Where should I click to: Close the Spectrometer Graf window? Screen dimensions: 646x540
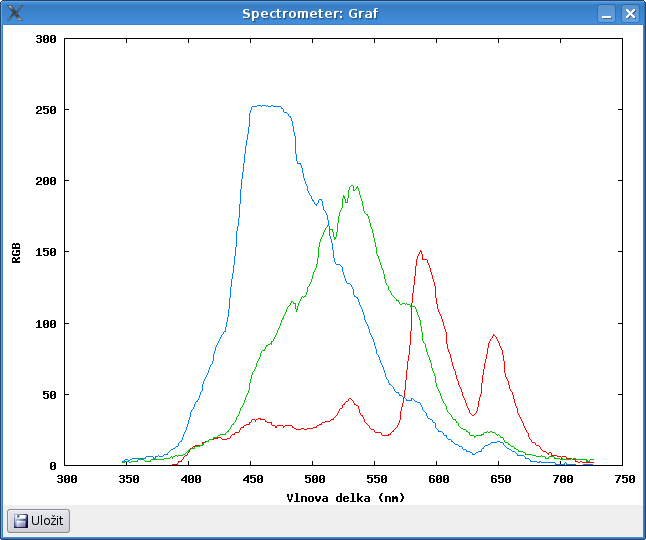[630, 13]
